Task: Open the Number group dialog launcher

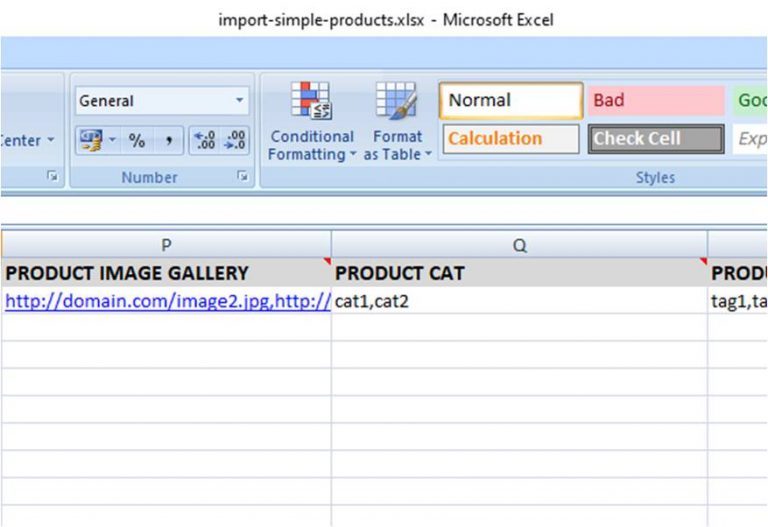Action: tap(242, 176)
